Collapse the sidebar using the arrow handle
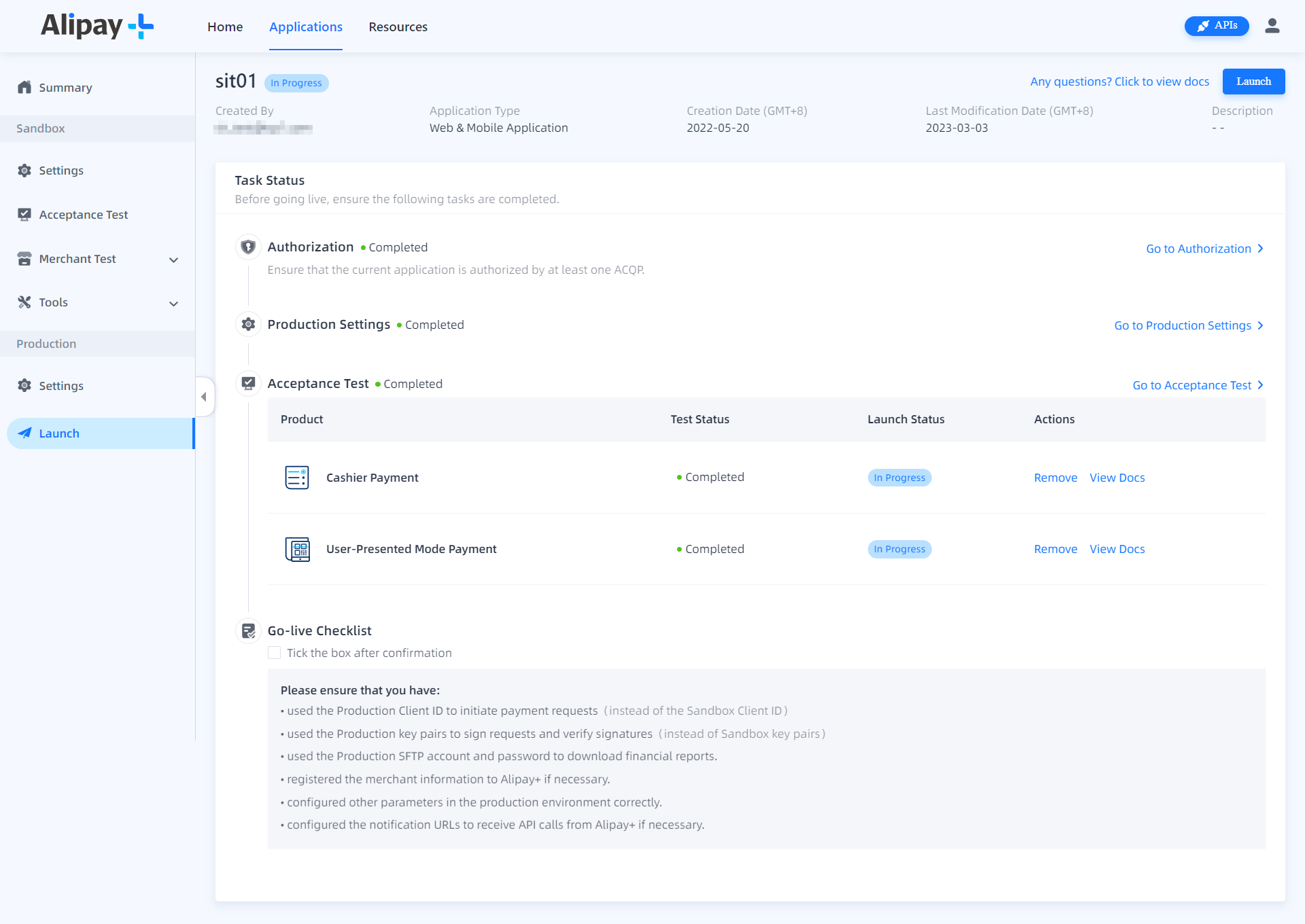The width and height of the screenshot is (1305, 924). tap(203, 396)
